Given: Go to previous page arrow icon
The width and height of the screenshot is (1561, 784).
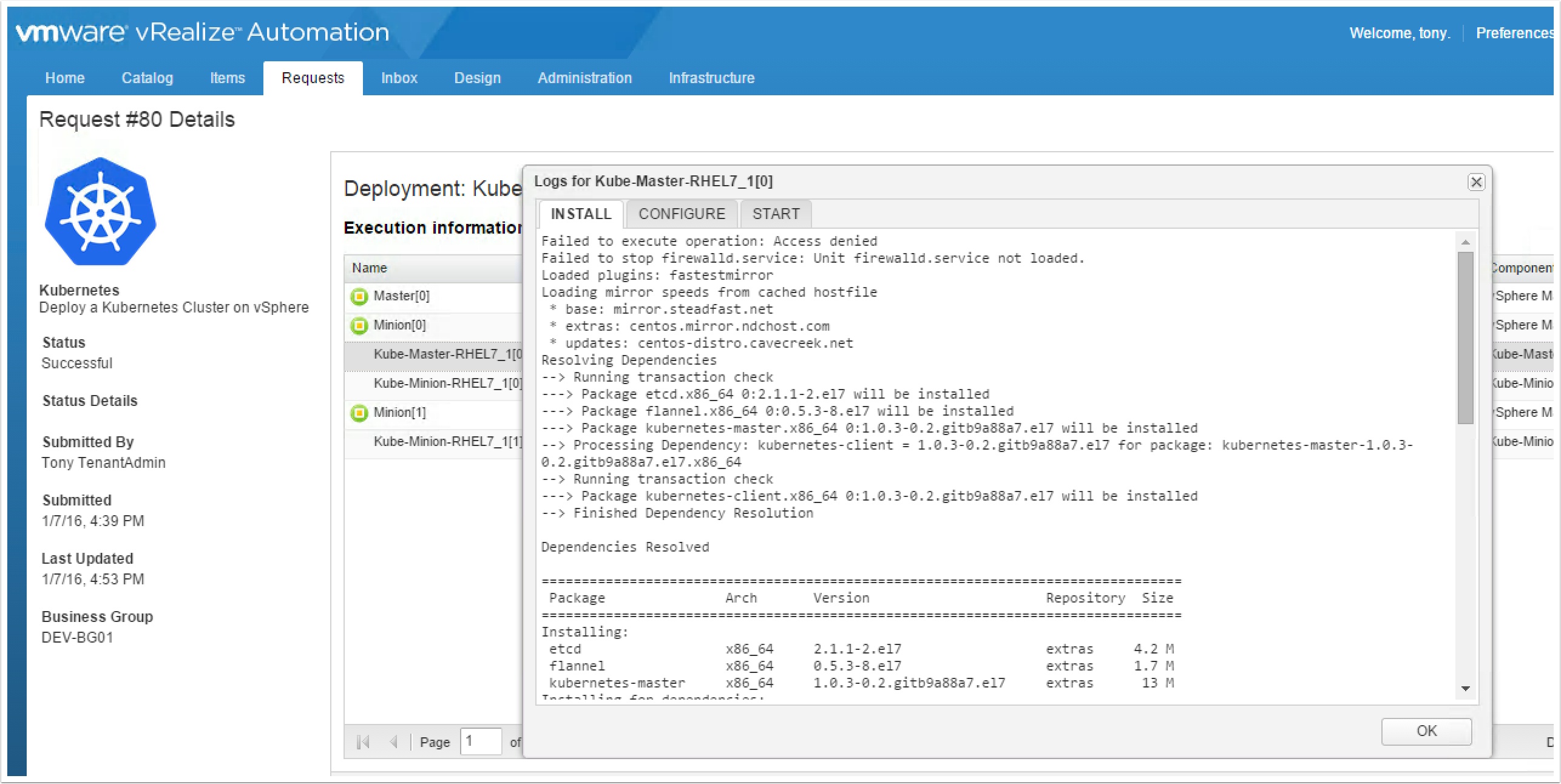Looking at the screenshot, I should pos(394,742).
